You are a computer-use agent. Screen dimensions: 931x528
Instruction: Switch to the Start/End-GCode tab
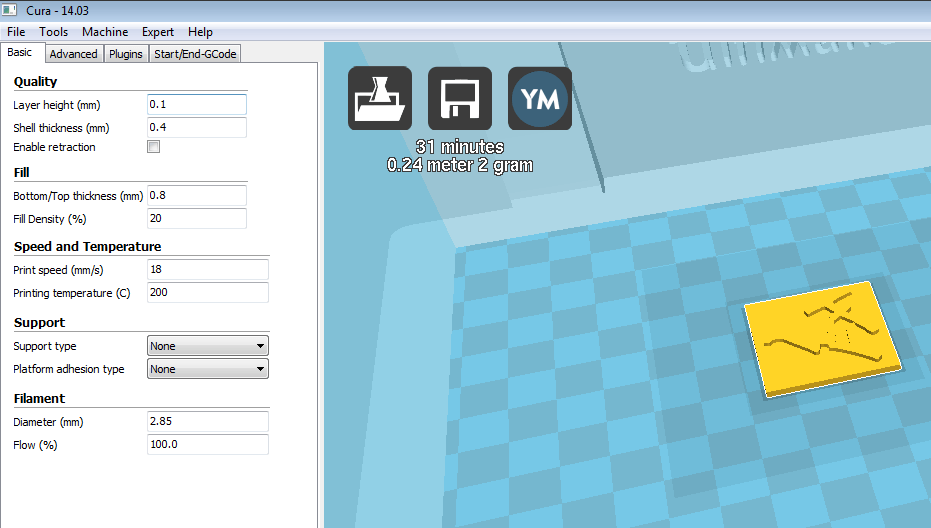click(195, 54)
